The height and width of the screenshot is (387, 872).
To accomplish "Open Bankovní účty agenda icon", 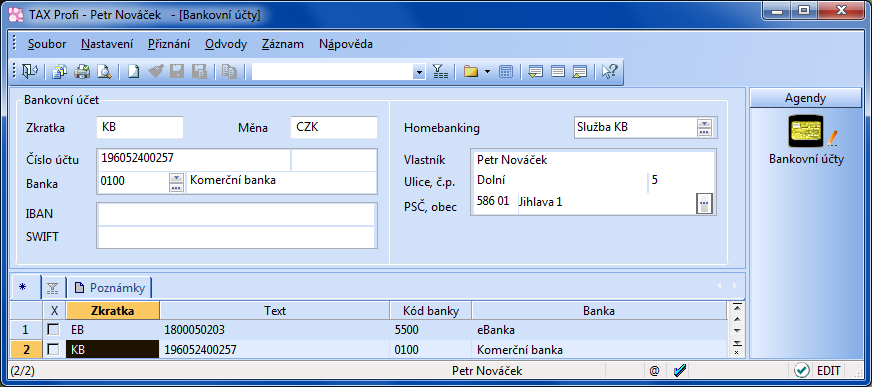I will click(806, 132).
